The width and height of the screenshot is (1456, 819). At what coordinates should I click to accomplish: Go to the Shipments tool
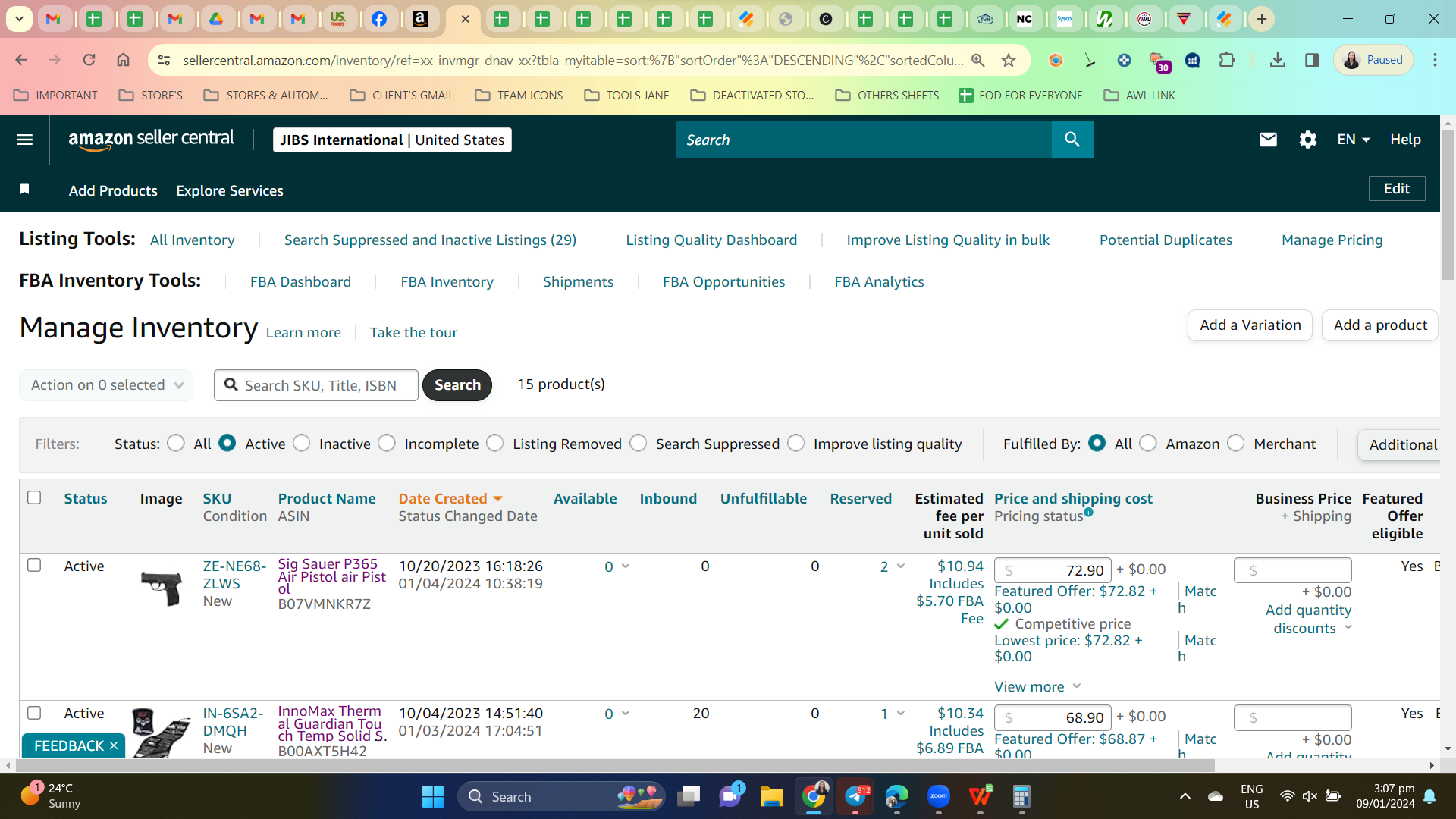578,281
